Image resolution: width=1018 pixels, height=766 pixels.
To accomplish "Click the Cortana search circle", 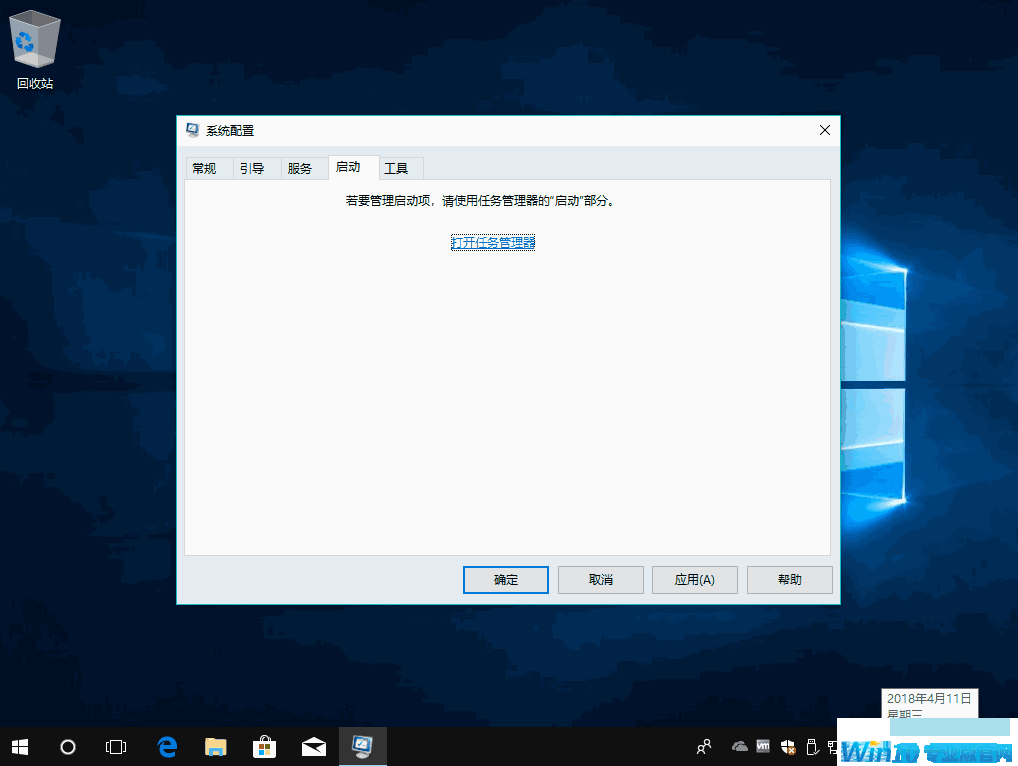I will [68, 746].
